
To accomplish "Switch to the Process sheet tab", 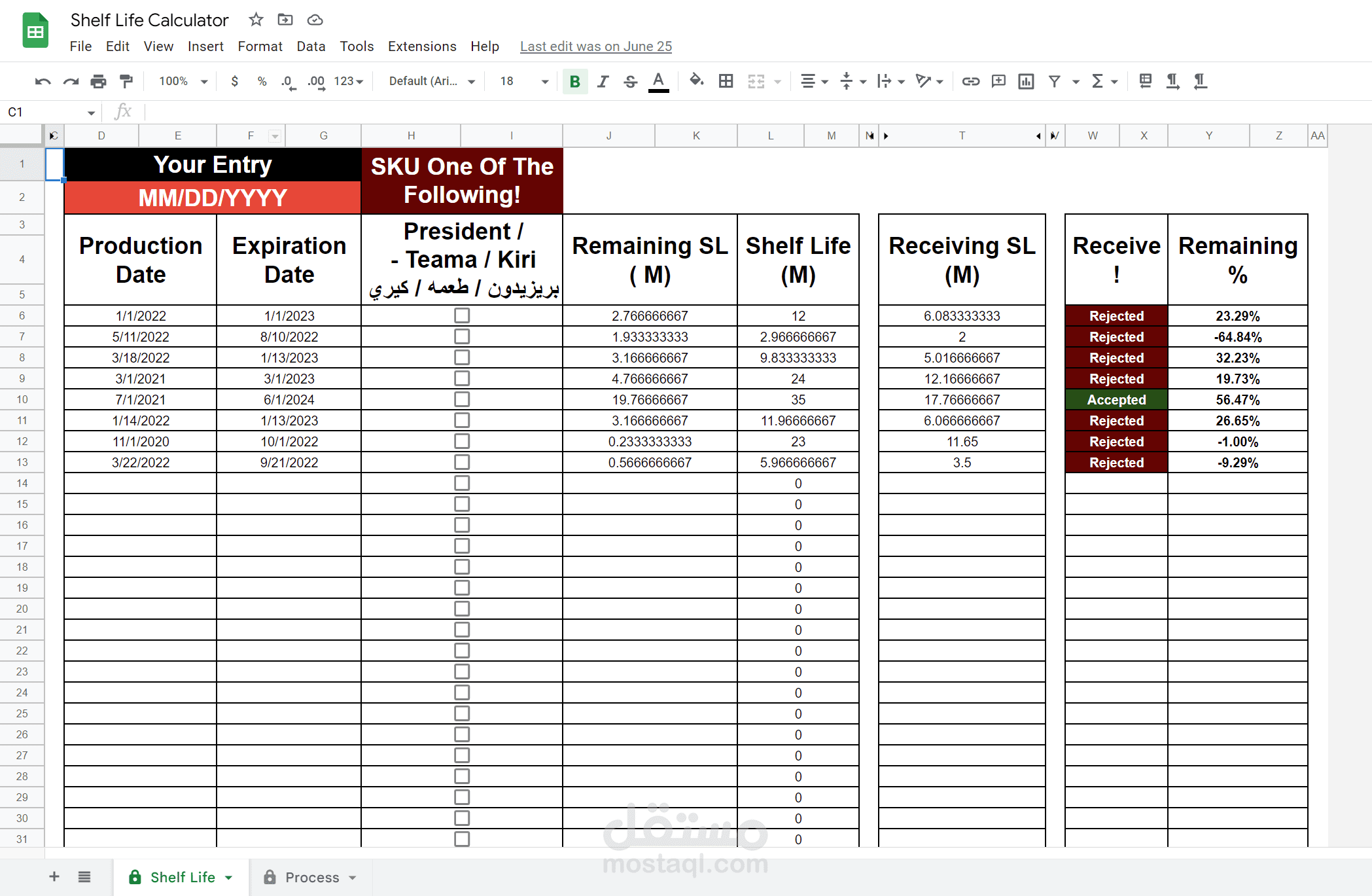I will pos(312,877).
